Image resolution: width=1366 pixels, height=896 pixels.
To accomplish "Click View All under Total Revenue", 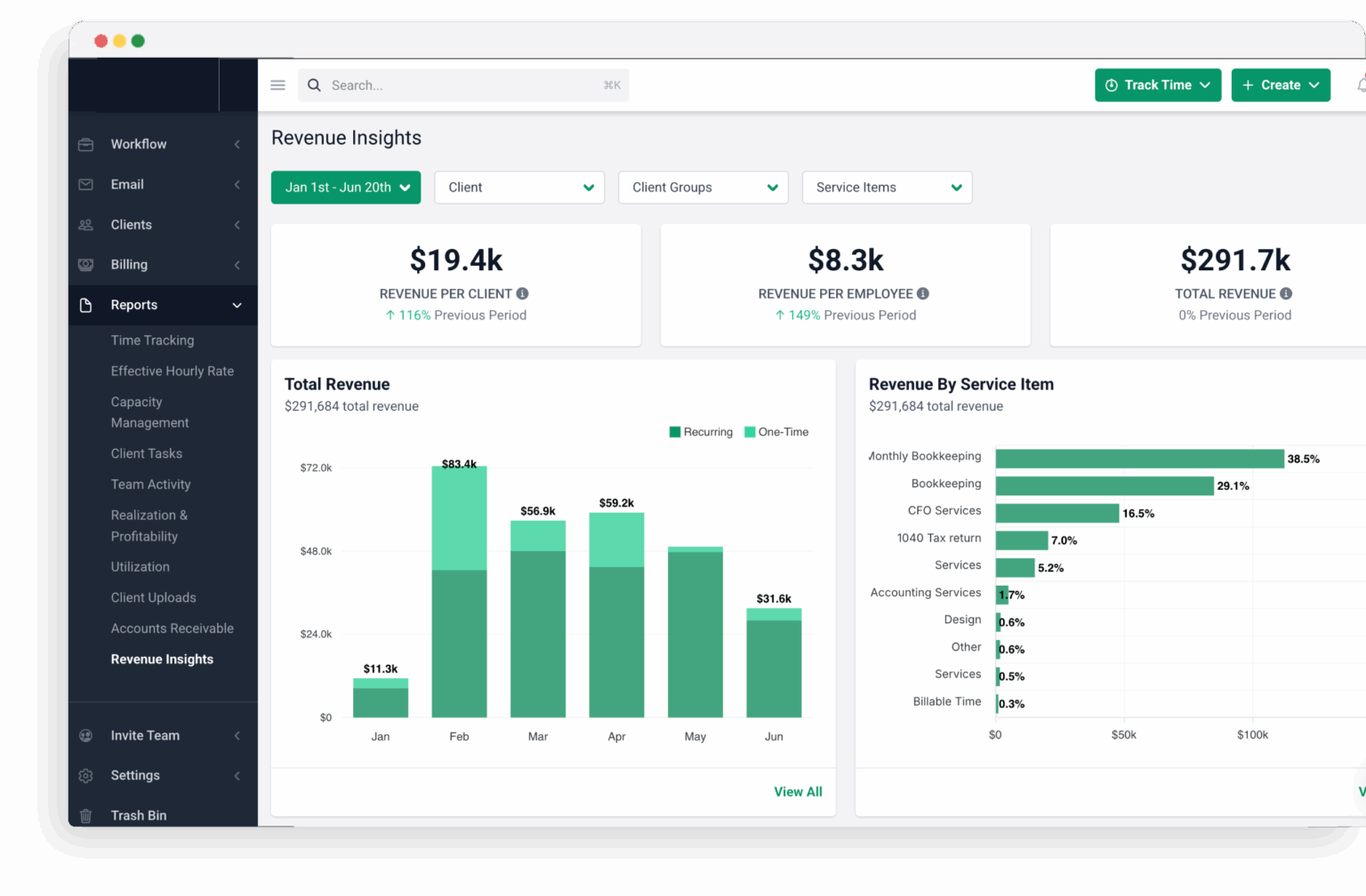I will pyautogui.click(x=798, y=792).
